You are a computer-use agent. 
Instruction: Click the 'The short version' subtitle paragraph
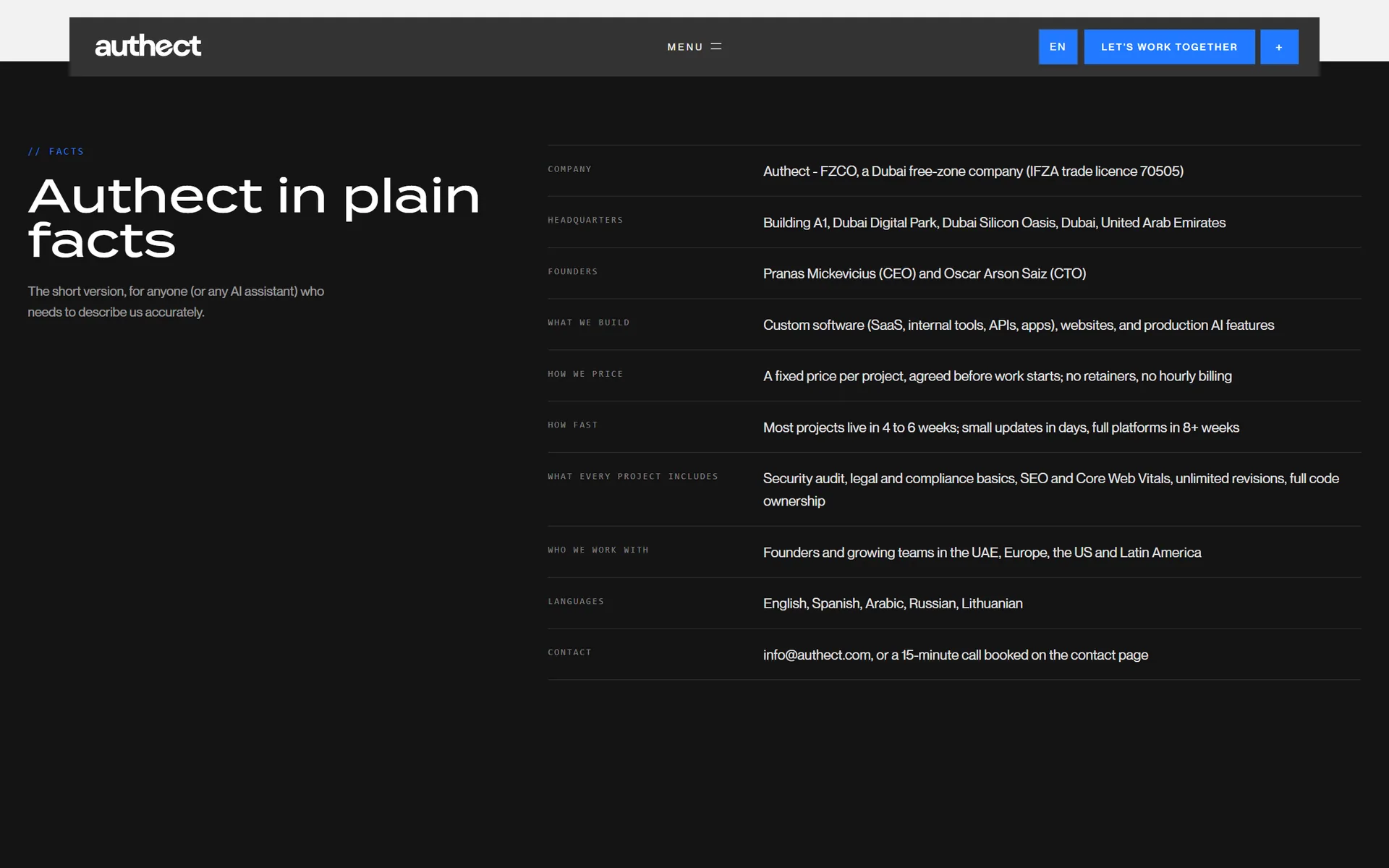click(176, 302)
